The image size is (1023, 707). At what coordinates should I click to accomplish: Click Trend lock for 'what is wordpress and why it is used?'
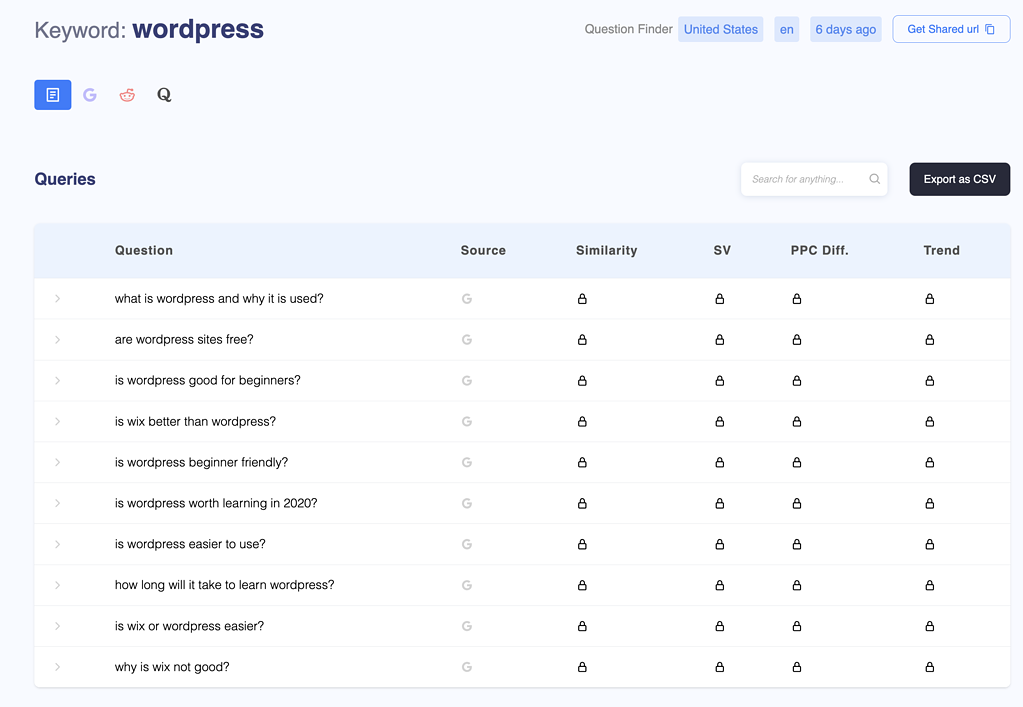[x=930, y=299]
